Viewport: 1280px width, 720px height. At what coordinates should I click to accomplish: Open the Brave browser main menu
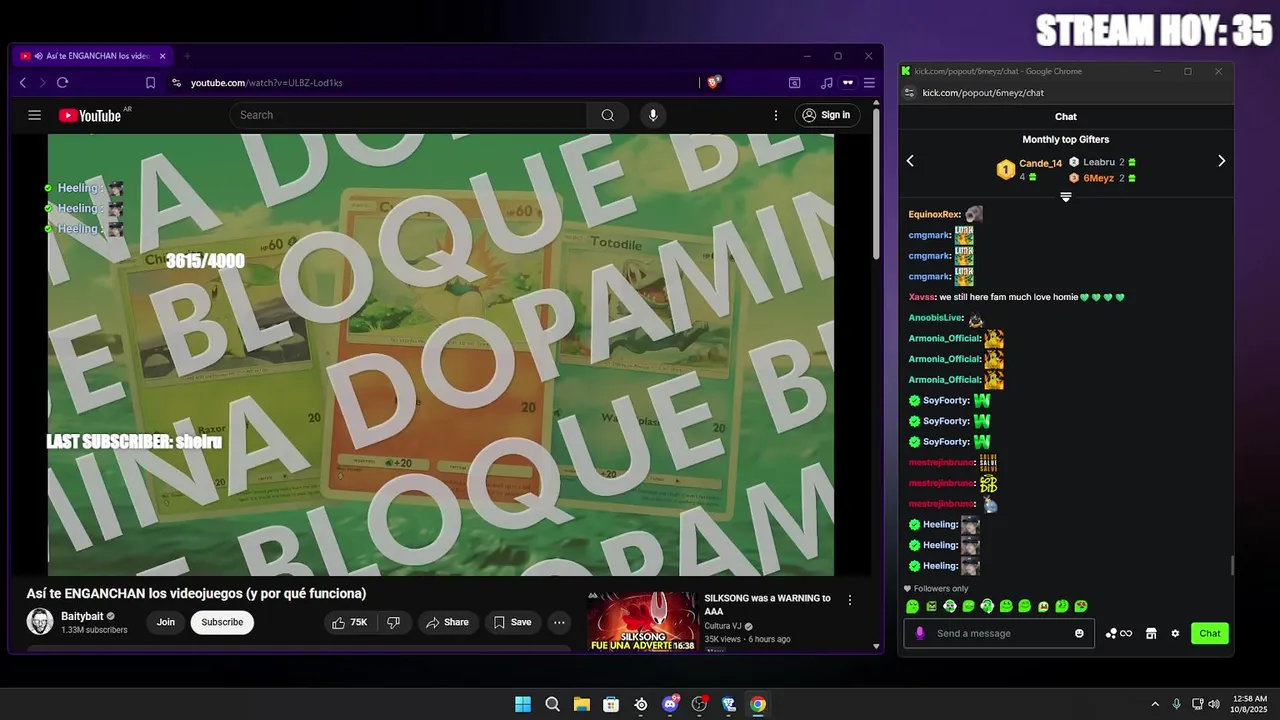tap(869, 83)
